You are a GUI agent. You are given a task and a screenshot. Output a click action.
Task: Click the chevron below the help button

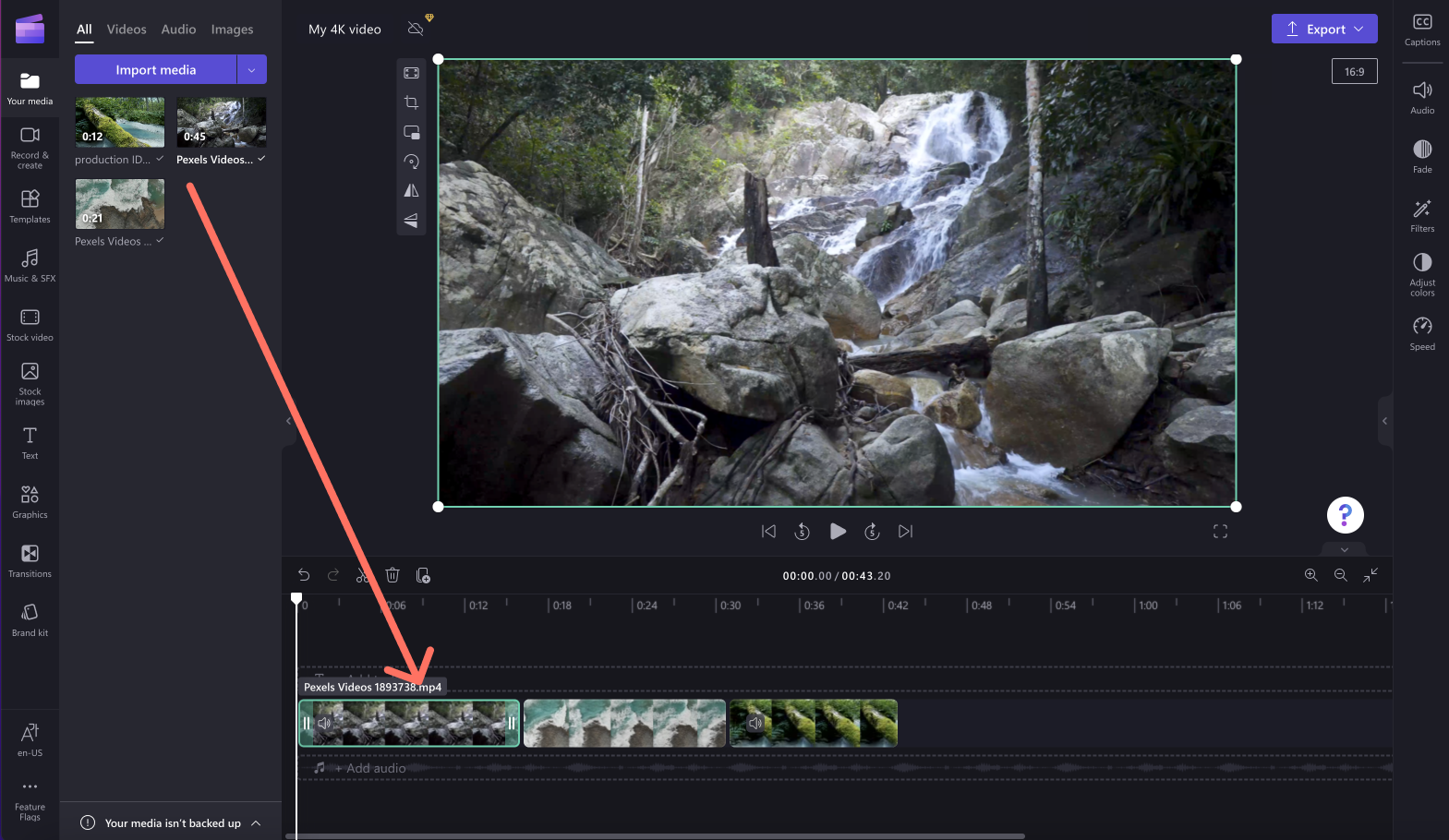pyautogui.click(x=1345, y=549)
